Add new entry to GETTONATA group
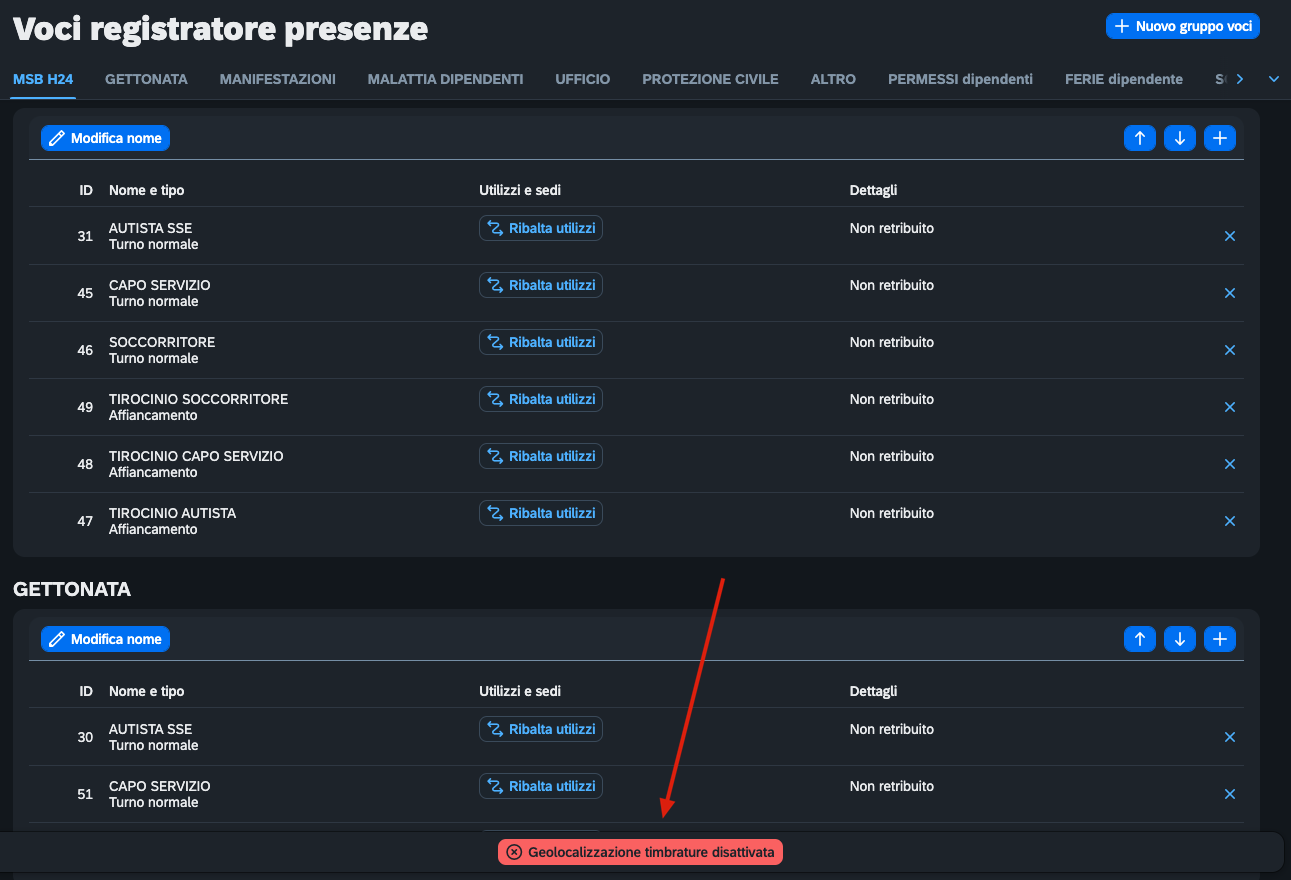The image size is (1291, 880). (1220, 639)
